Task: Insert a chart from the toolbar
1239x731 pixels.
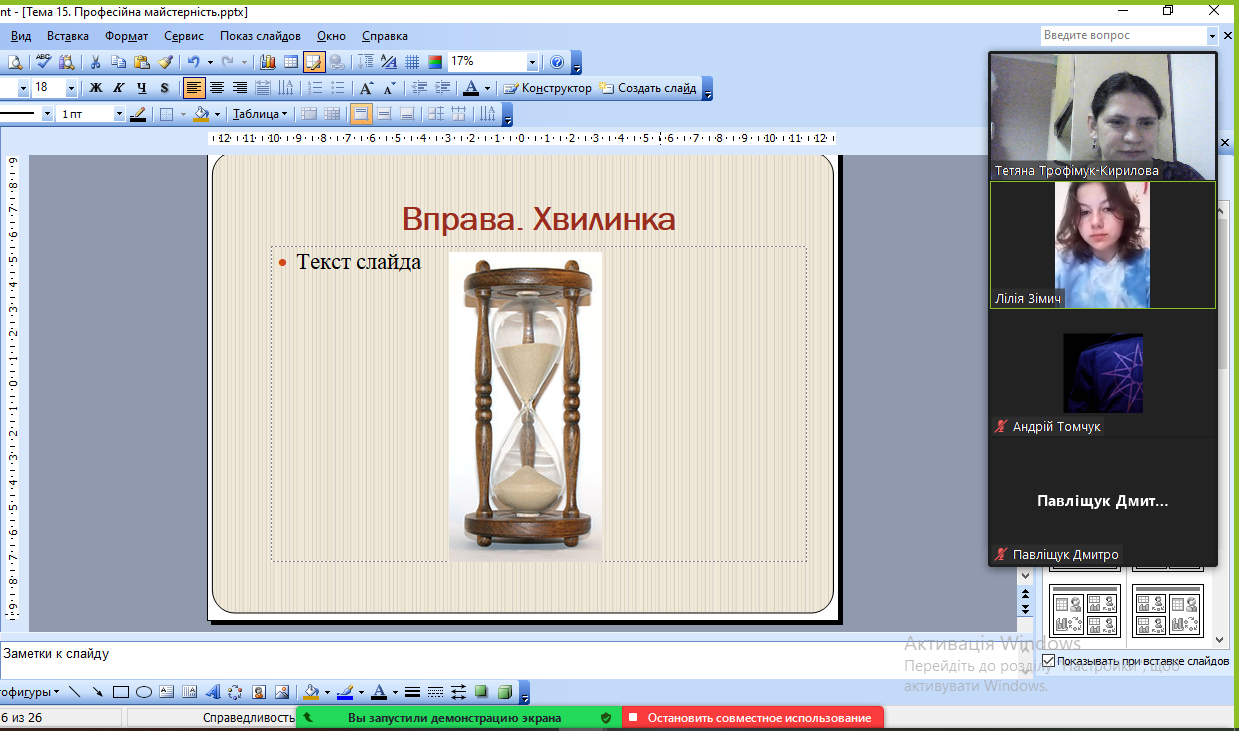Action: (x=267, y=62)
